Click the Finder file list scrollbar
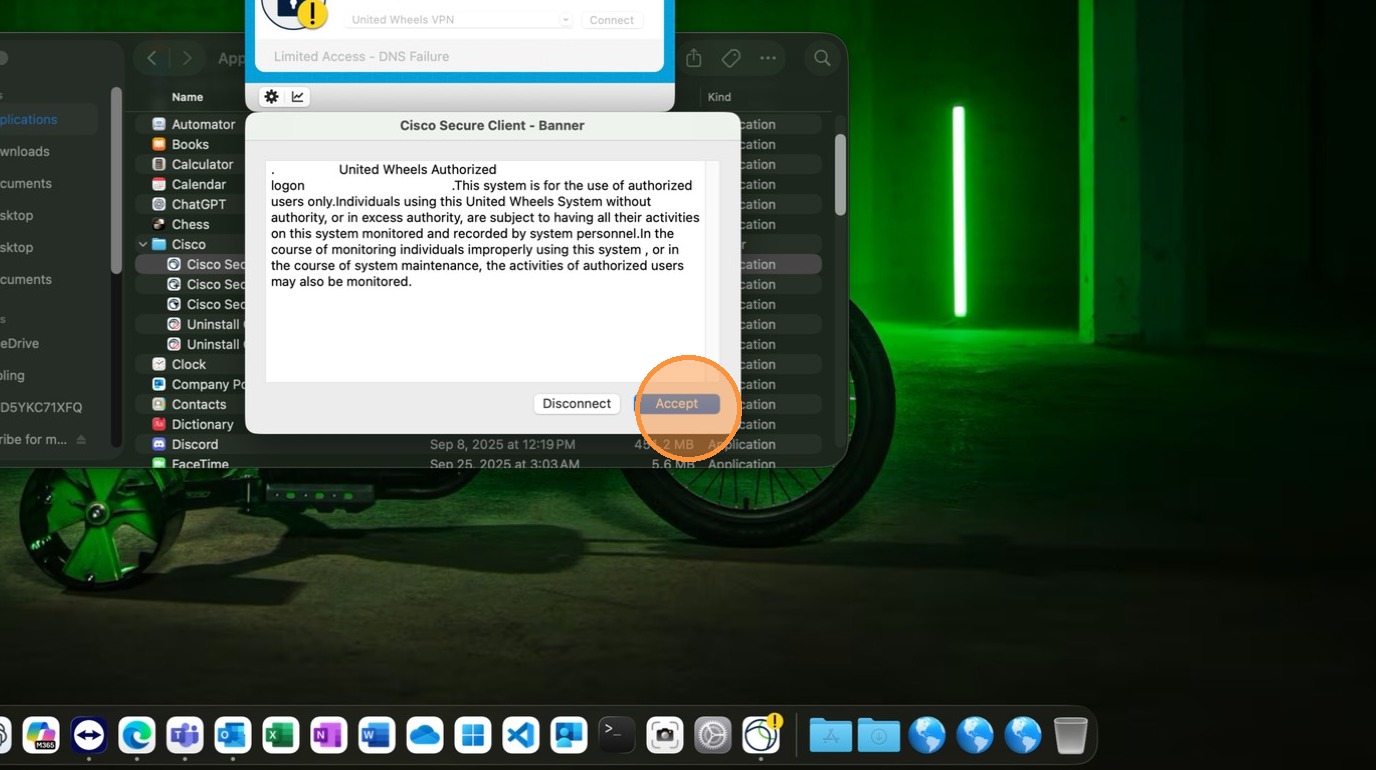 click(840, 175)
